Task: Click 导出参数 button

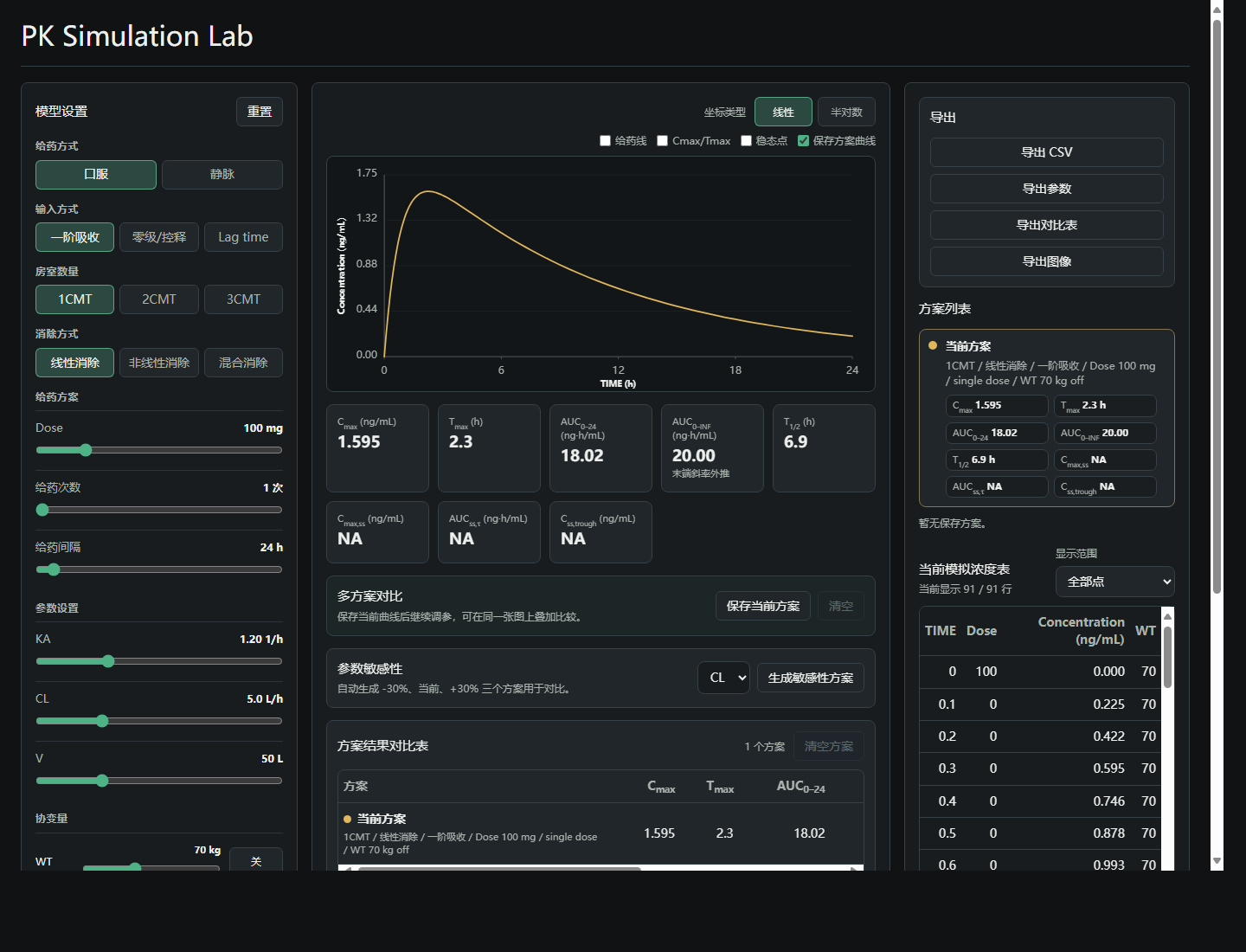Action: click(1047, 189)
